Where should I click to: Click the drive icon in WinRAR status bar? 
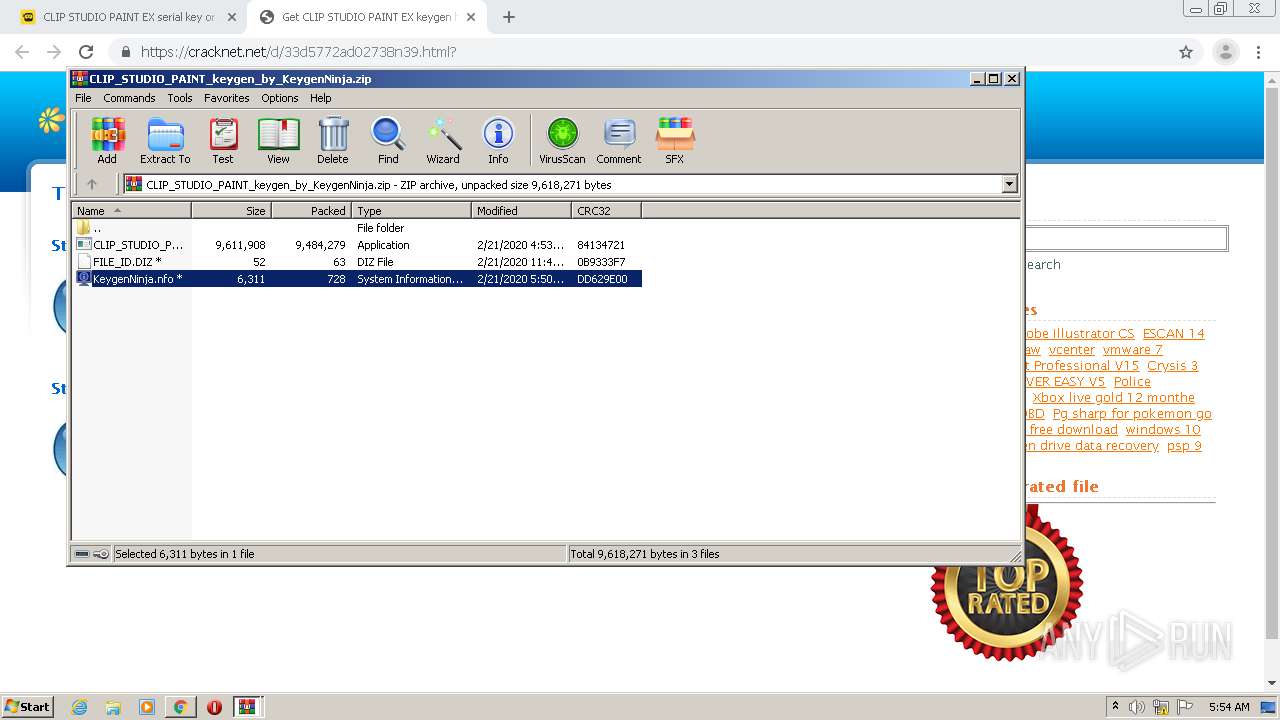82,553
